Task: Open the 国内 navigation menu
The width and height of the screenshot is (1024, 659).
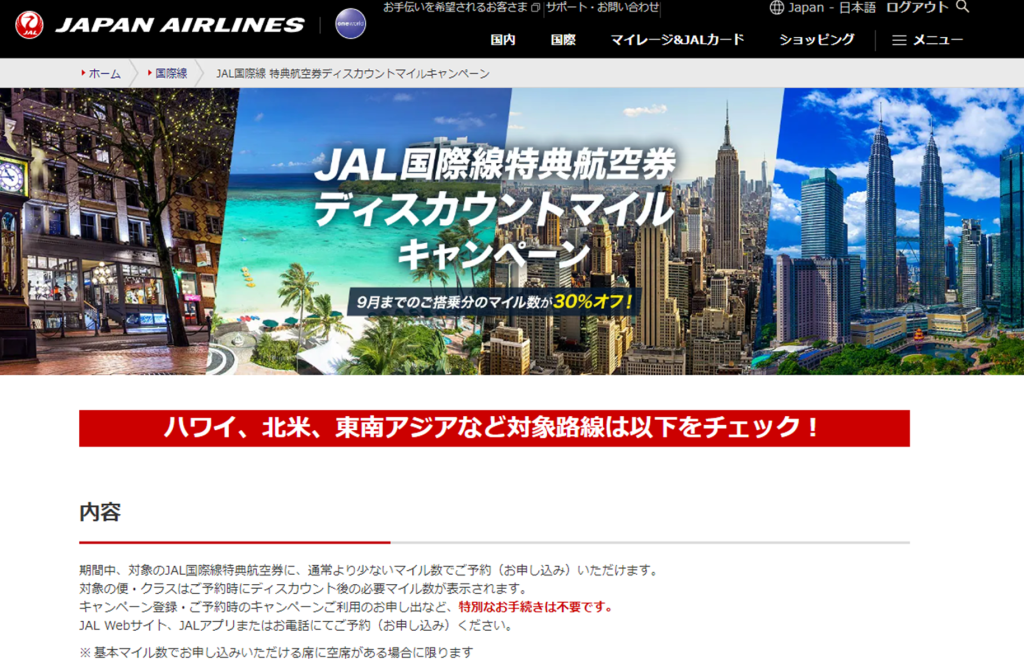Action: click(x=503, y=40)
